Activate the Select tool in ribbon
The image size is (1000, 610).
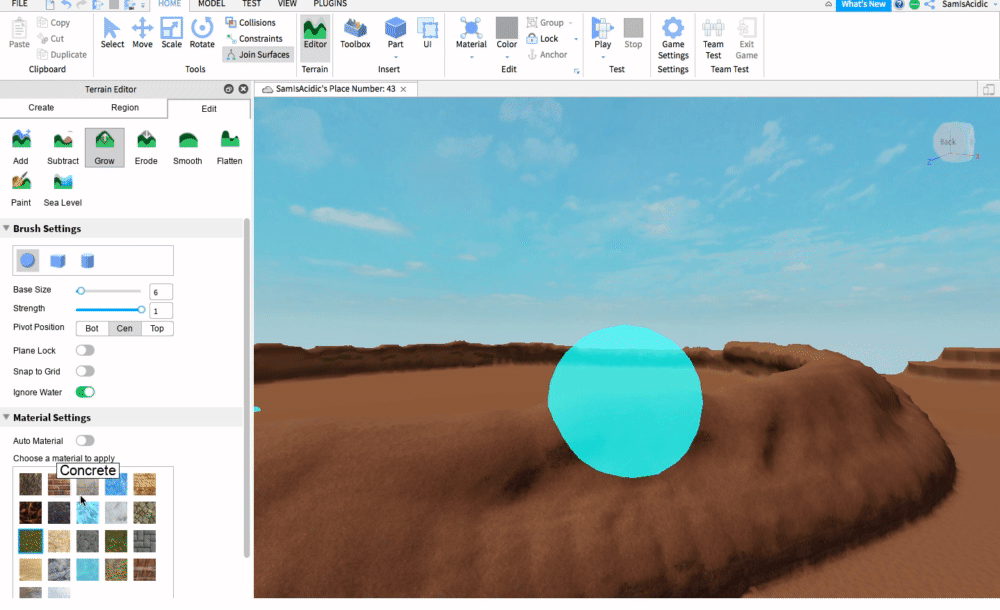tap(112, 33)
